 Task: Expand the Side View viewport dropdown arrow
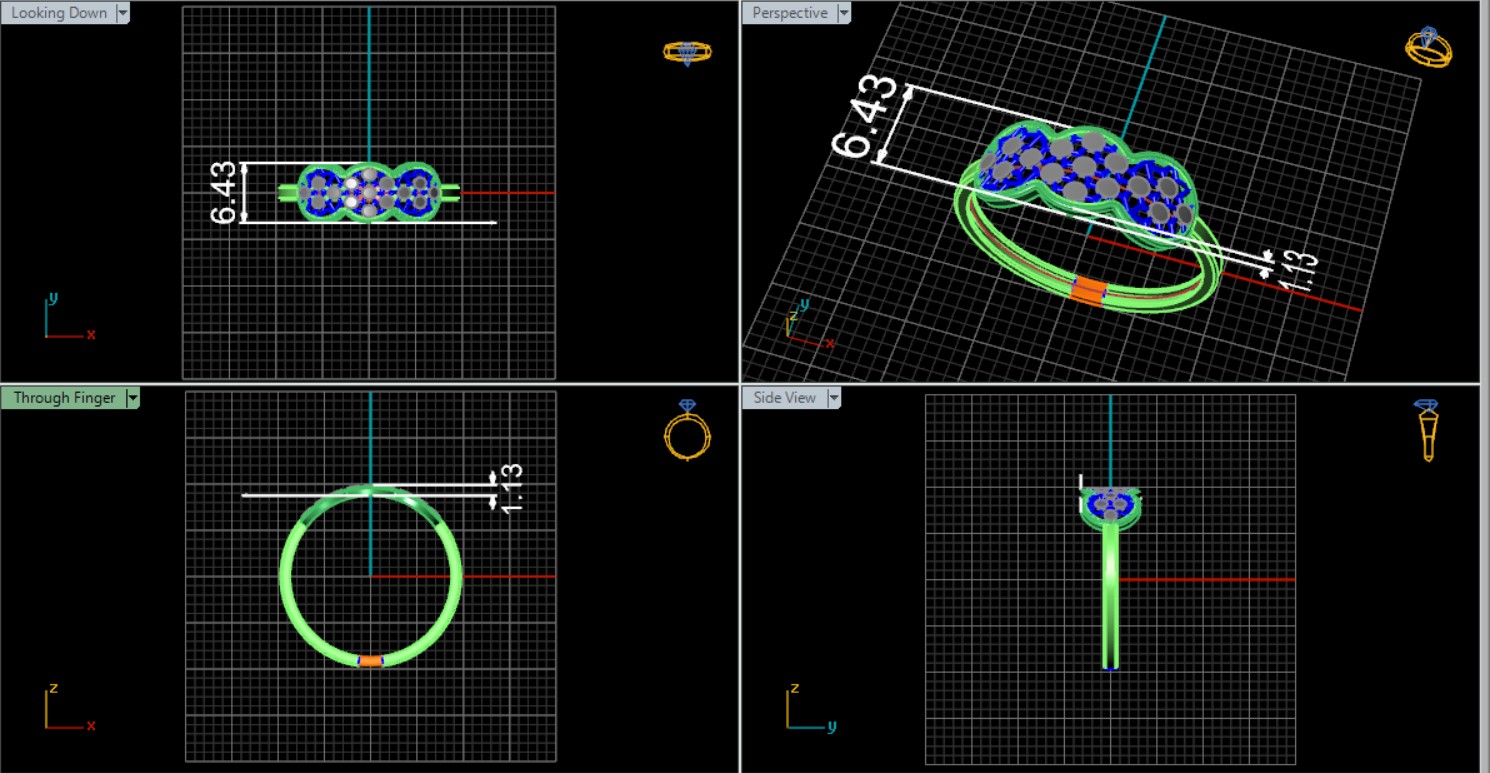coord(833,398)
